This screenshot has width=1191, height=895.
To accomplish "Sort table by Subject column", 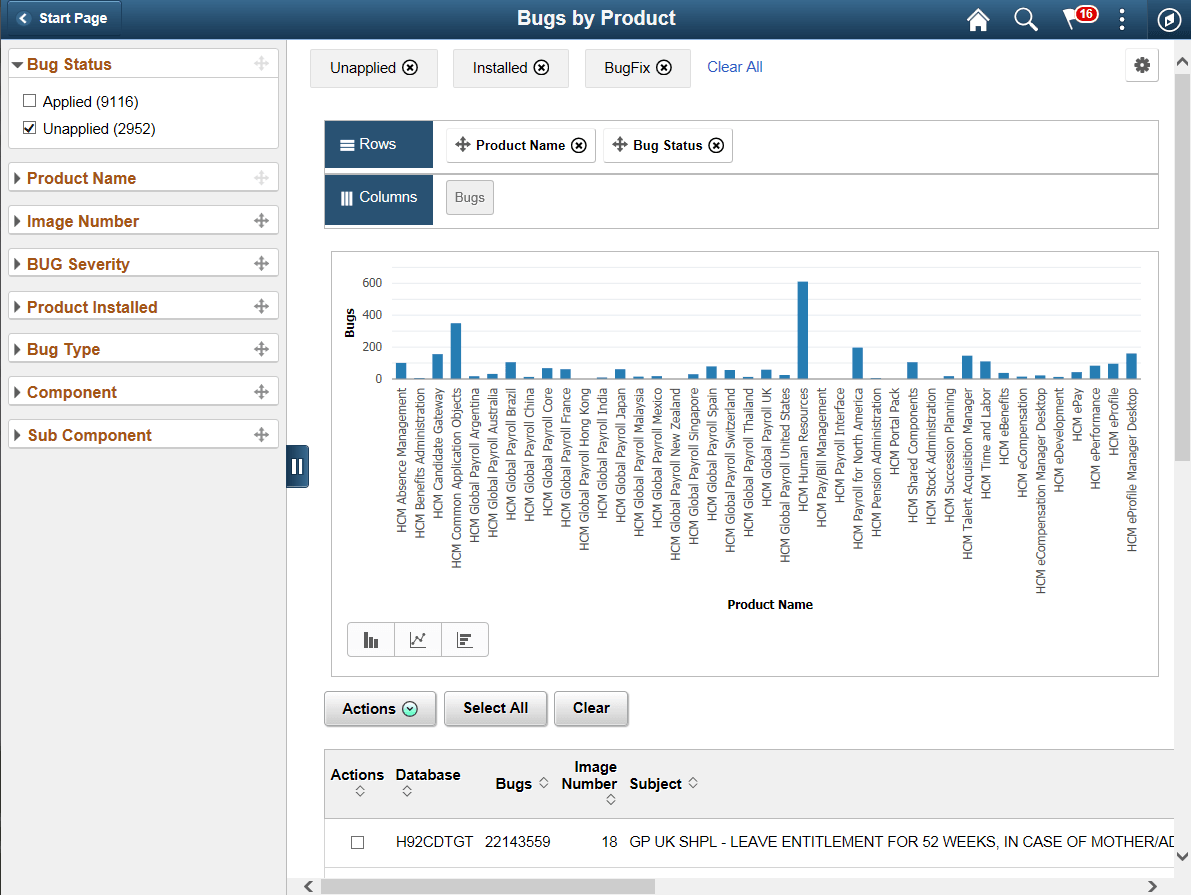I will tap(693, 783).
